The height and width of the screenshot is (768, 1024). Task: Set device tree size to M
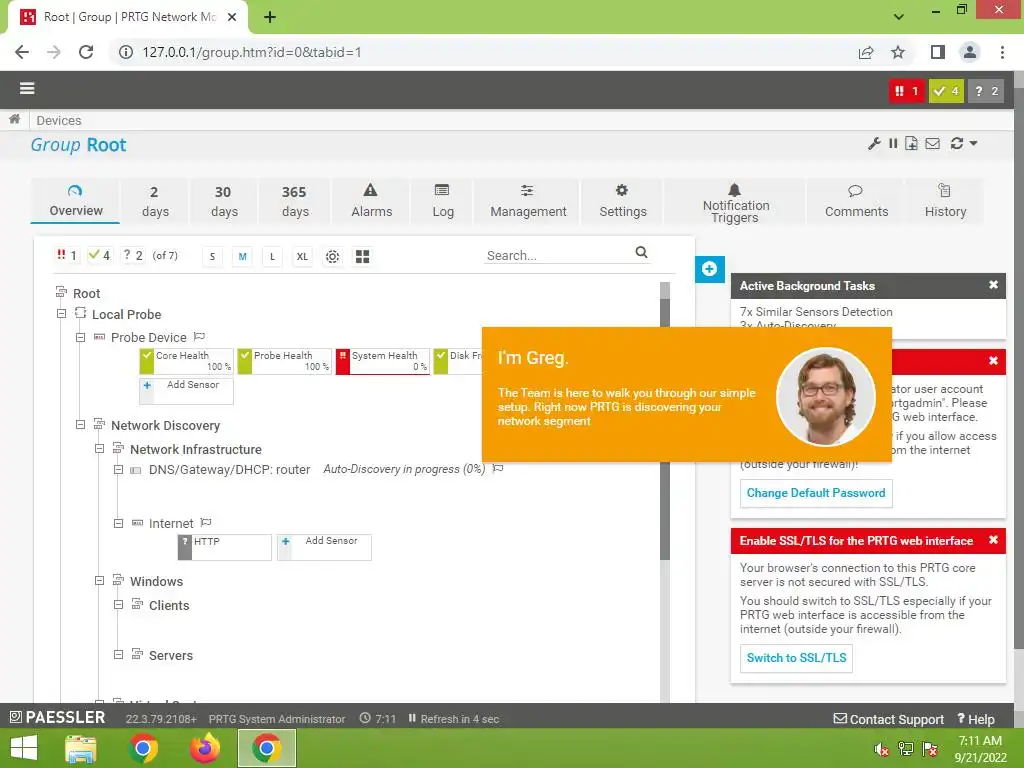click(x=242, y=257)
